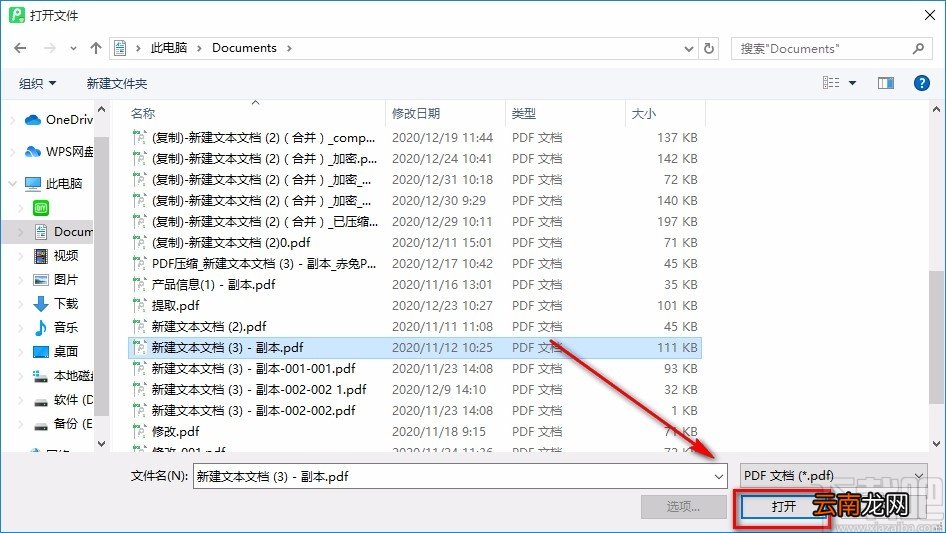946x533 pixels.
Task: Click the file list vertical scrollbar
Action: 936,337
